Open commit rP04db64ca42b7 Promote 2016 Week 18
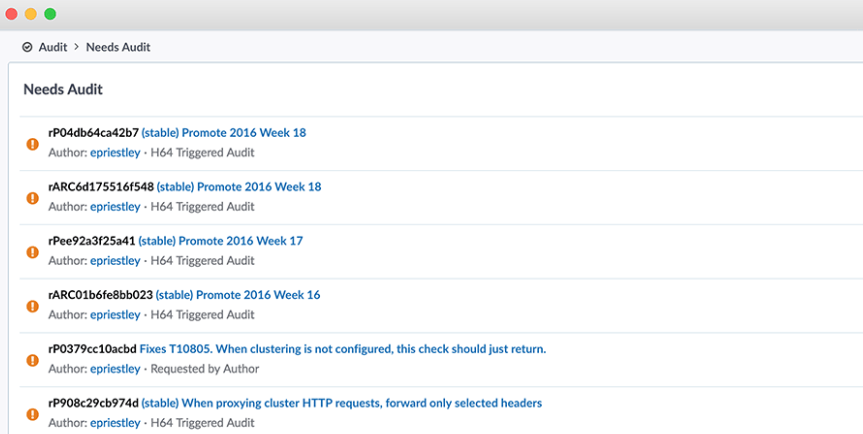Image resolution: width=863 pixels, height=434 pixels. [223, 132]
